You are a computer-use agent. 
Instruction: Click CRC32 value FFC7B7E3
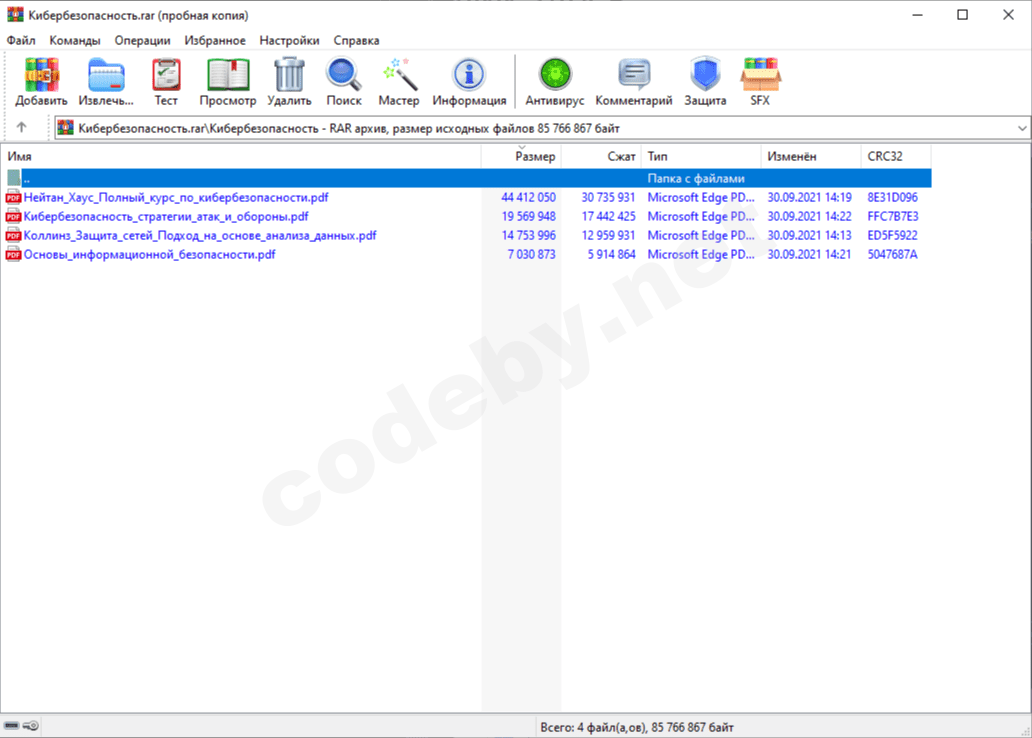(x=892, y=217)
